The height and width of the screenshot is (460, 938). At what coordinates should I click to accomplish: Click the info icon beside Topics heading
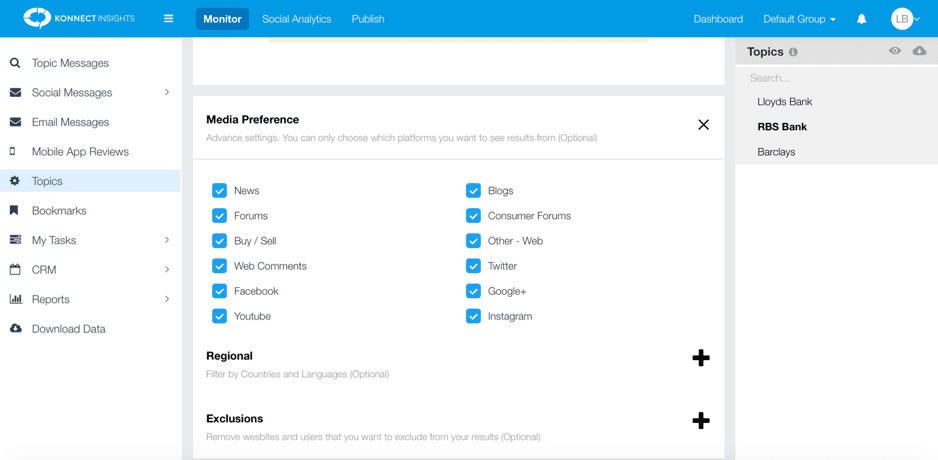793,52
